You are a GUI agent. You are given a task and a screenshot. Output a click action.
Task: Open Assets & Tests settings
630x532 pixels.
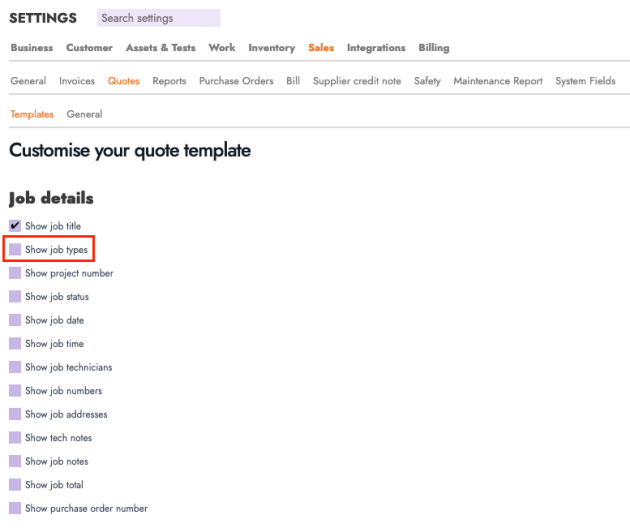(160, 48)
